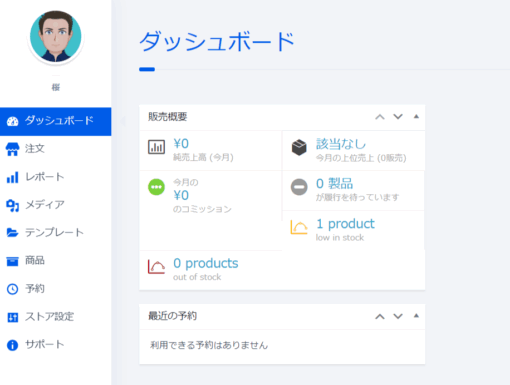This screenshot has width=510, height=385.
Task: Click the 最近の予約 panel title
Action: click(173, 316)
